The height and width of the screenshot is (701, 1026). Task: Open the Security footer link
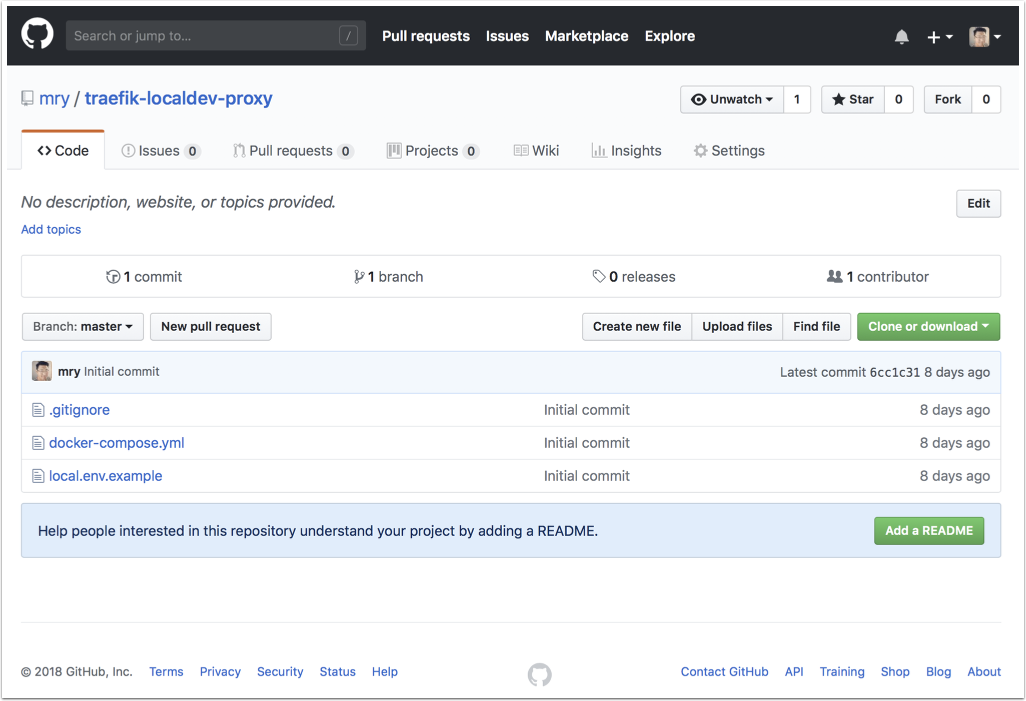[280, 672]
